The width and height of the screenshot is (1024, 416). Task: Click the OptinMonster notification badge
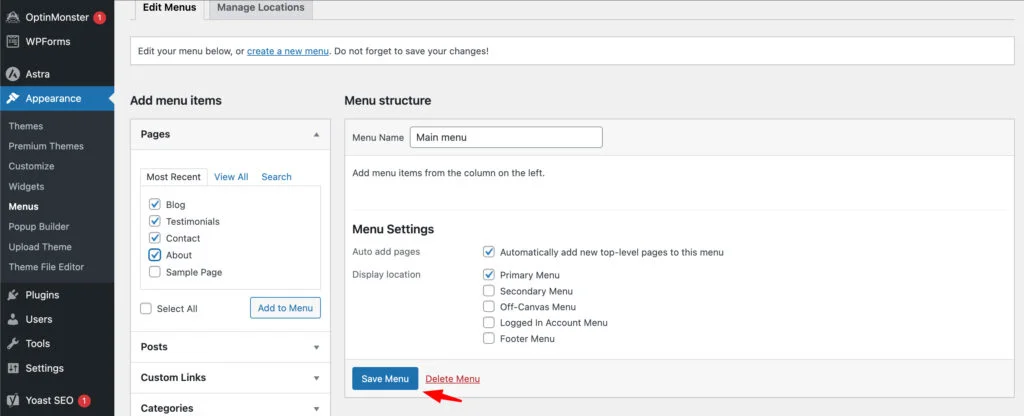pyautogui.click(x=99, y=18)
